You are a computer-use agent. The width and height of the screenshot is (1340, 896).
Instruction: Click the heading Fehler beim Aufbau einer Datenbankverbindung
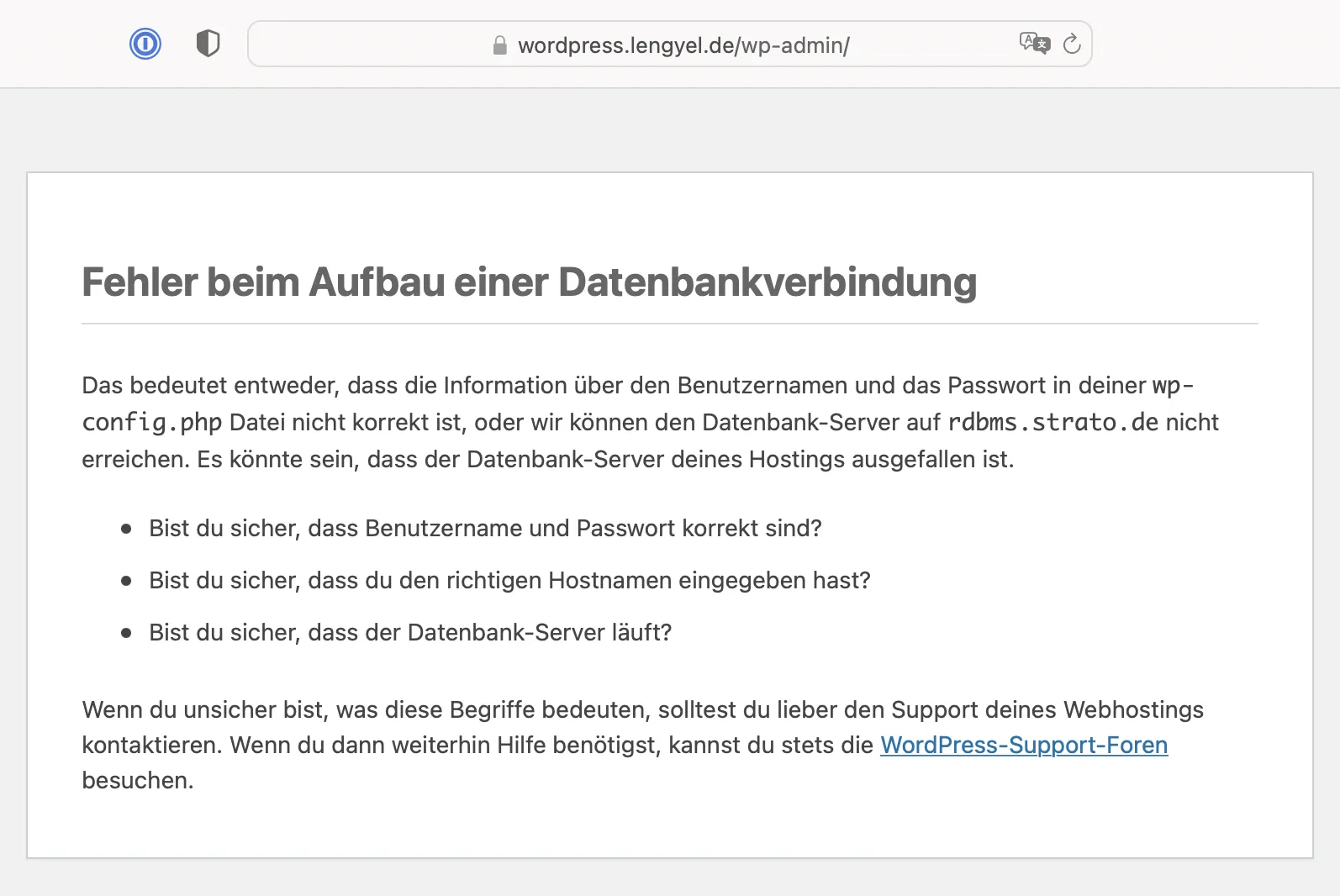530,282
